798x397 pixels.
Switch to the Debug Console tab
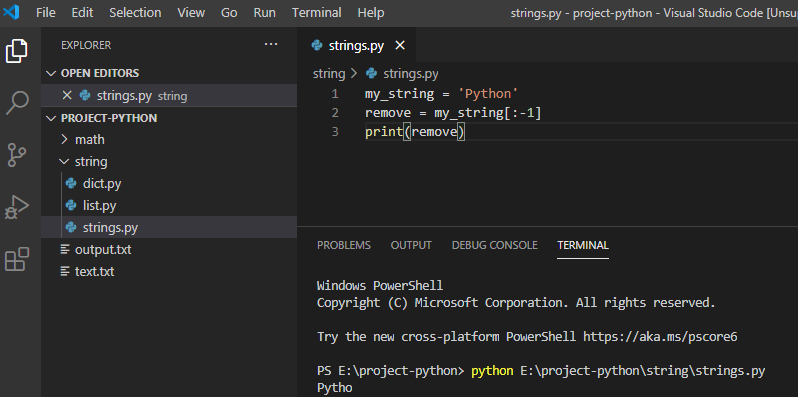tap(495, 245)
